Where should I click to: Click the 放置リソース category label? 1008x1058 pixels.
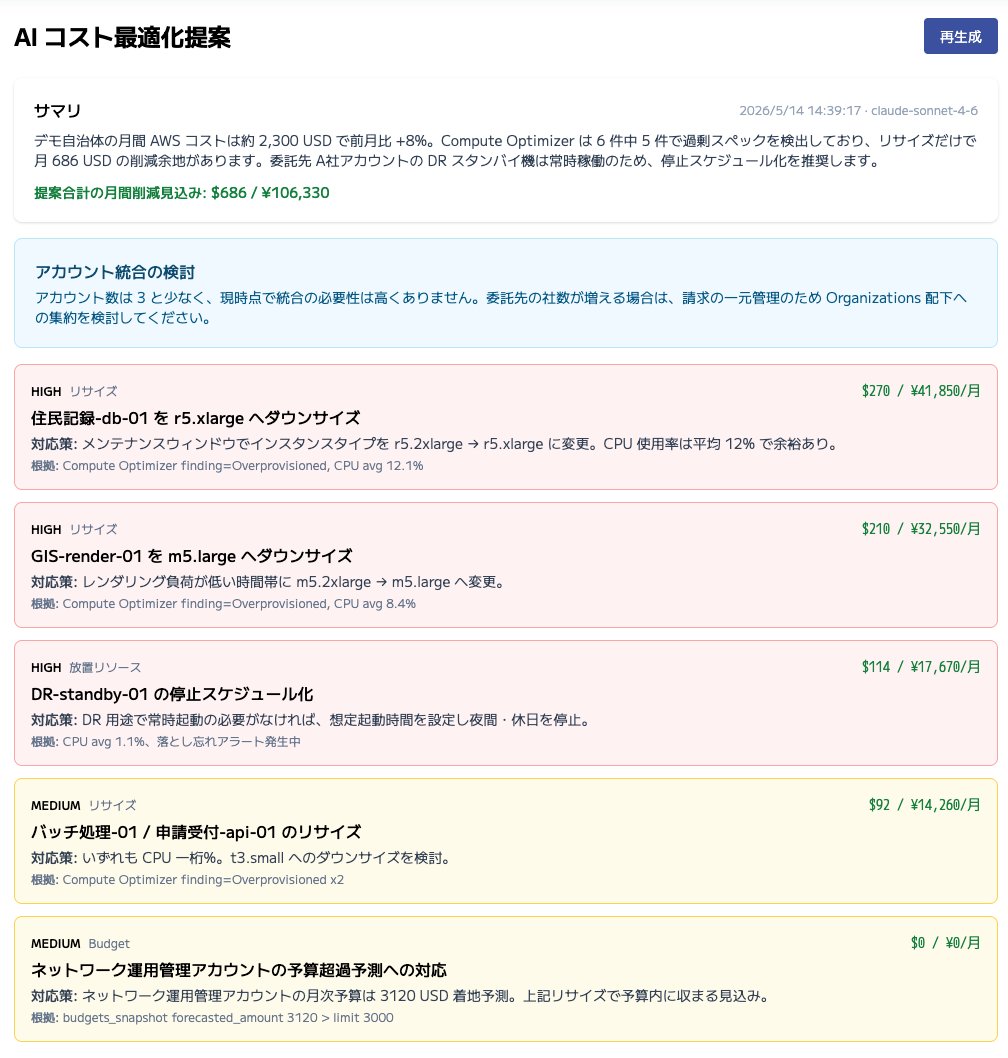[105, 667]
